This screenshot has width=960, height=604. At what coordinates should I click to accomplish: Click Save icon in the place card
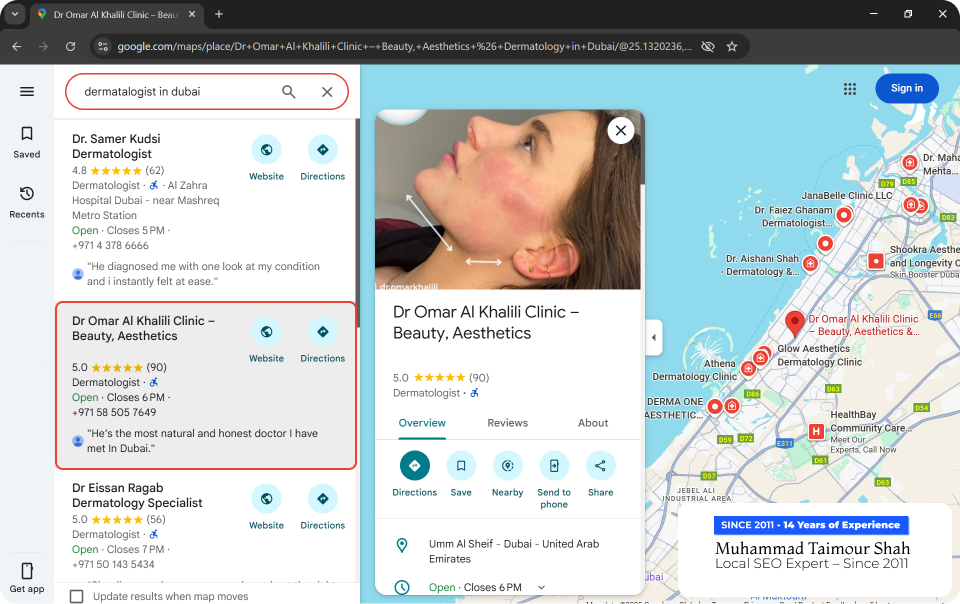[461, 466]
